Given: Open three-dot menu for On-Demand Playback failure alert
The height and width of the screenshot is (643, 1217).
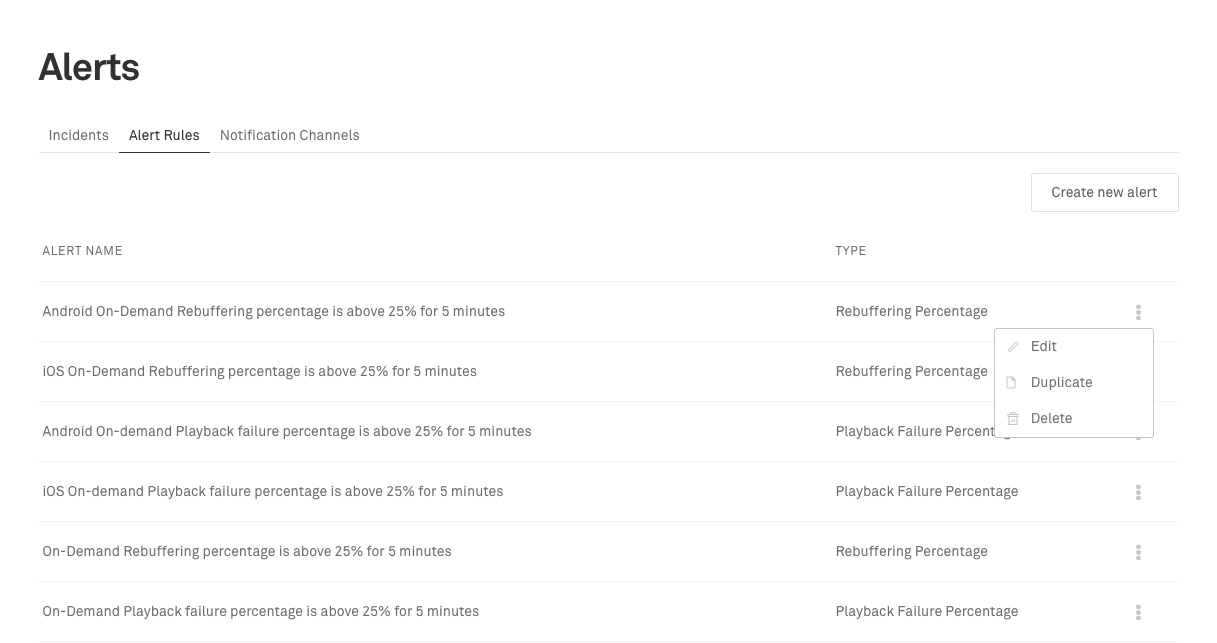Looking at the screenshot, I should (x=1138, y=612).
